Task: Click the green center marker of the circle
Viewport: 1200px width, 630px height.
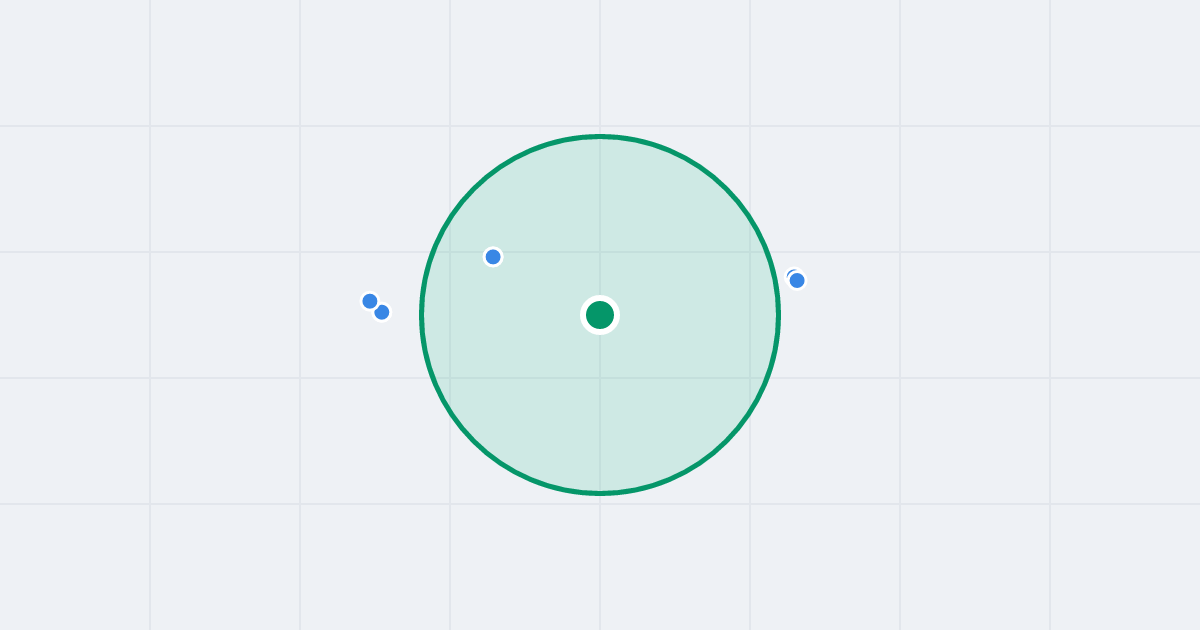Action: 600,315
